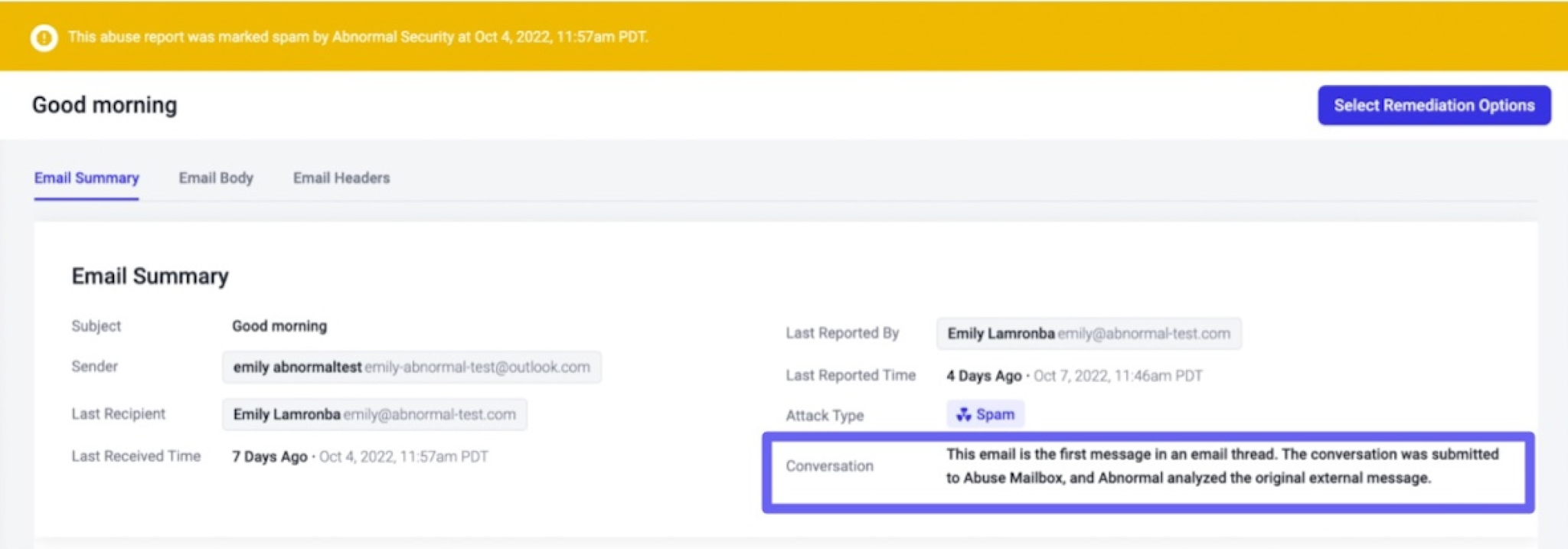
Task: Click the Spam attack type icon
Action: 963,414
